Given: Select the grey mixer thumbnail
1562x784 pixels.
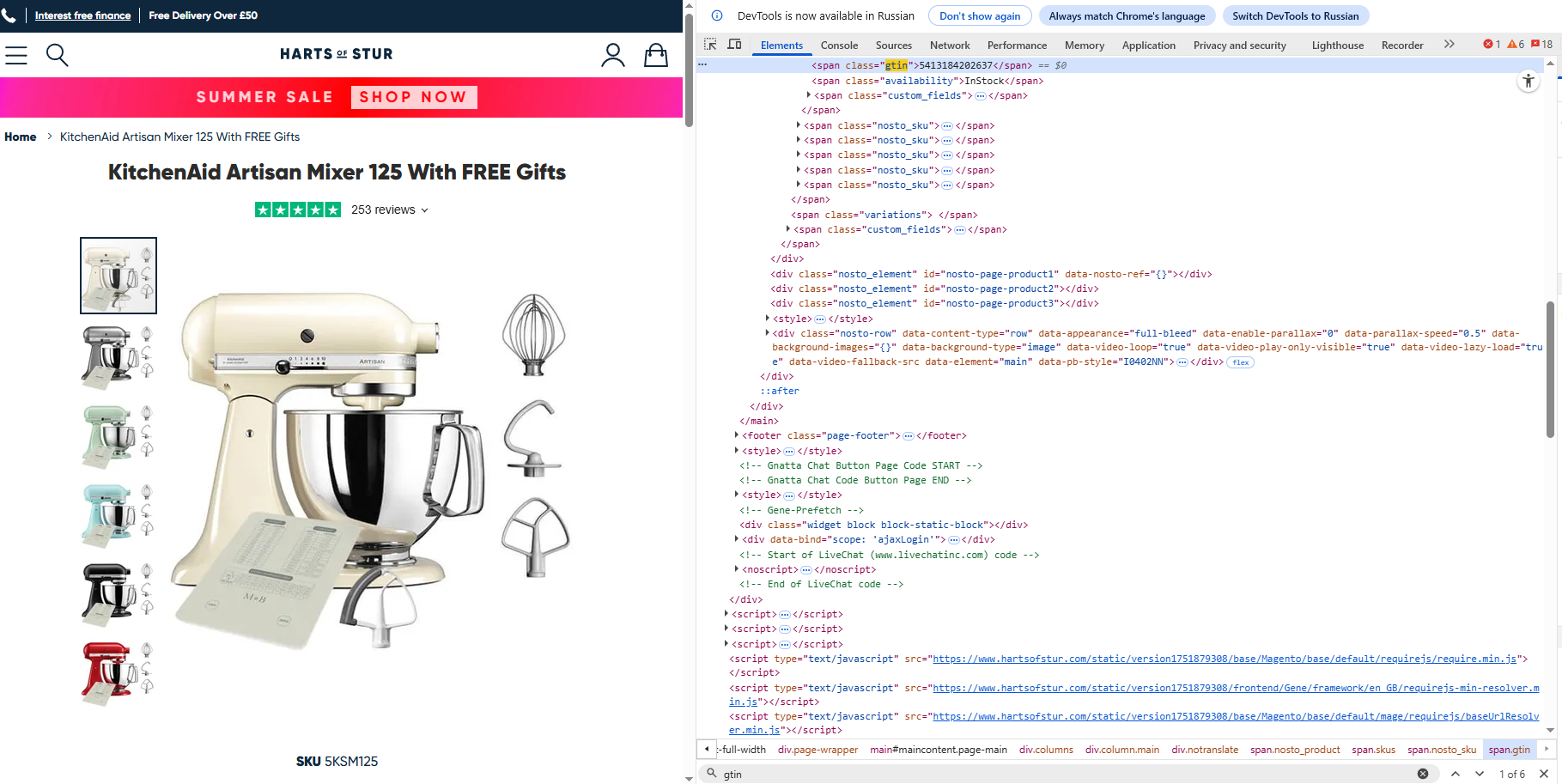Looking at the screenshot, I should (119, 356).
